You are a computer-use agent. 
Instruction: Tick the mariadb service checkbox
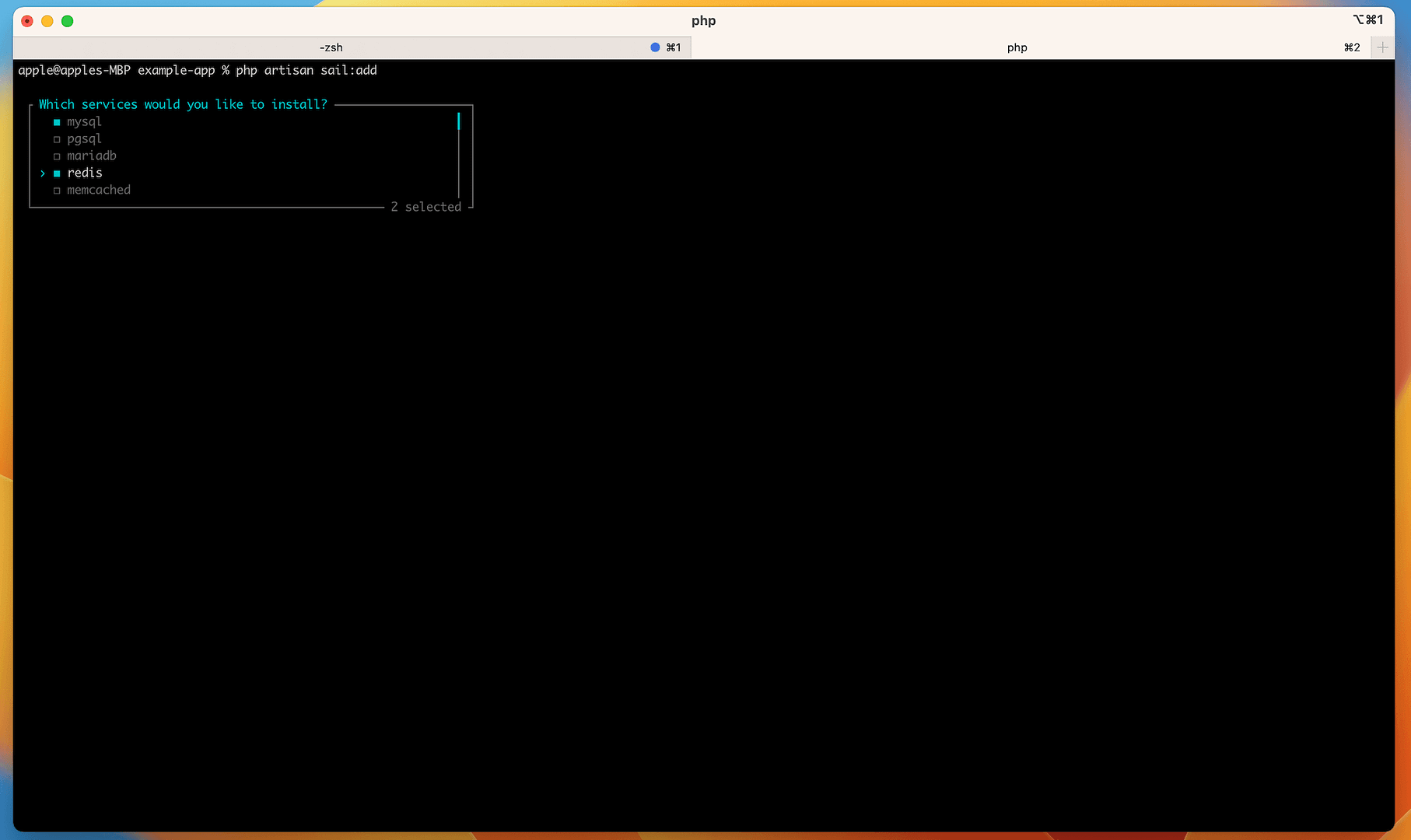(x=57, y=156)
